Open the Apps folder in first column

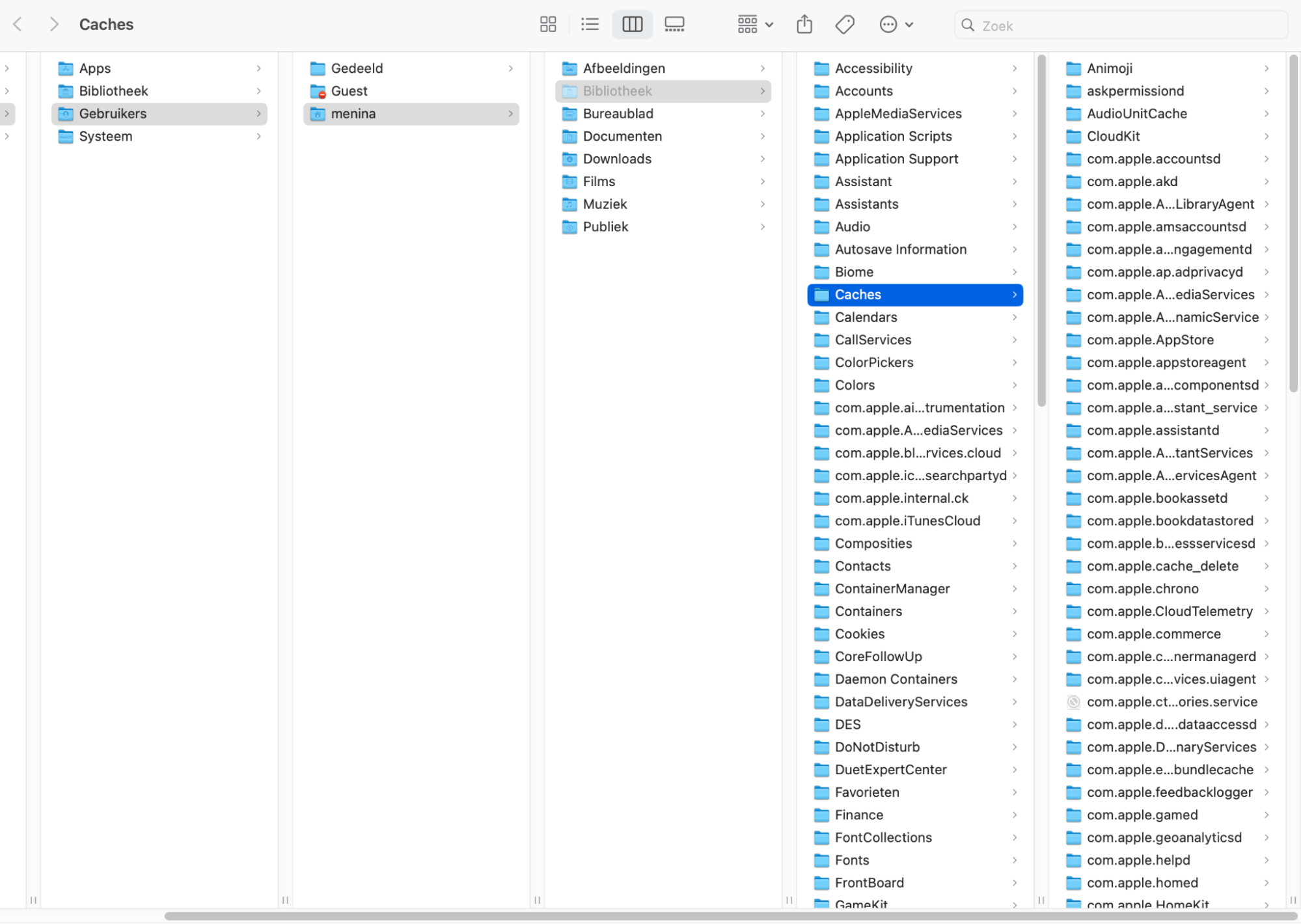tap(95, 68)
